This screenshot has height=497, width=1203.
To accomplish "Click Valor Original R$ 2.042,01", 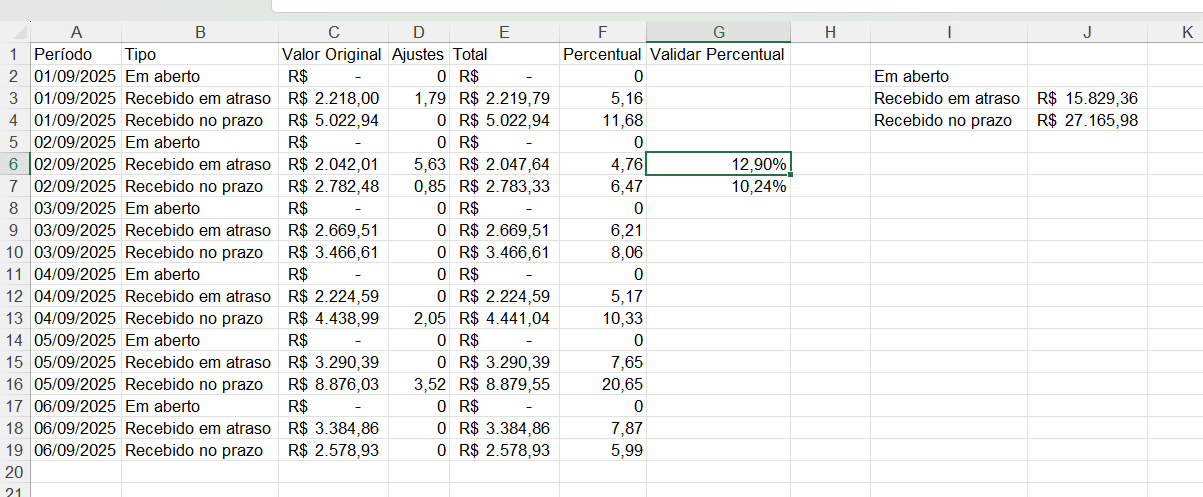I will point(333,164).
